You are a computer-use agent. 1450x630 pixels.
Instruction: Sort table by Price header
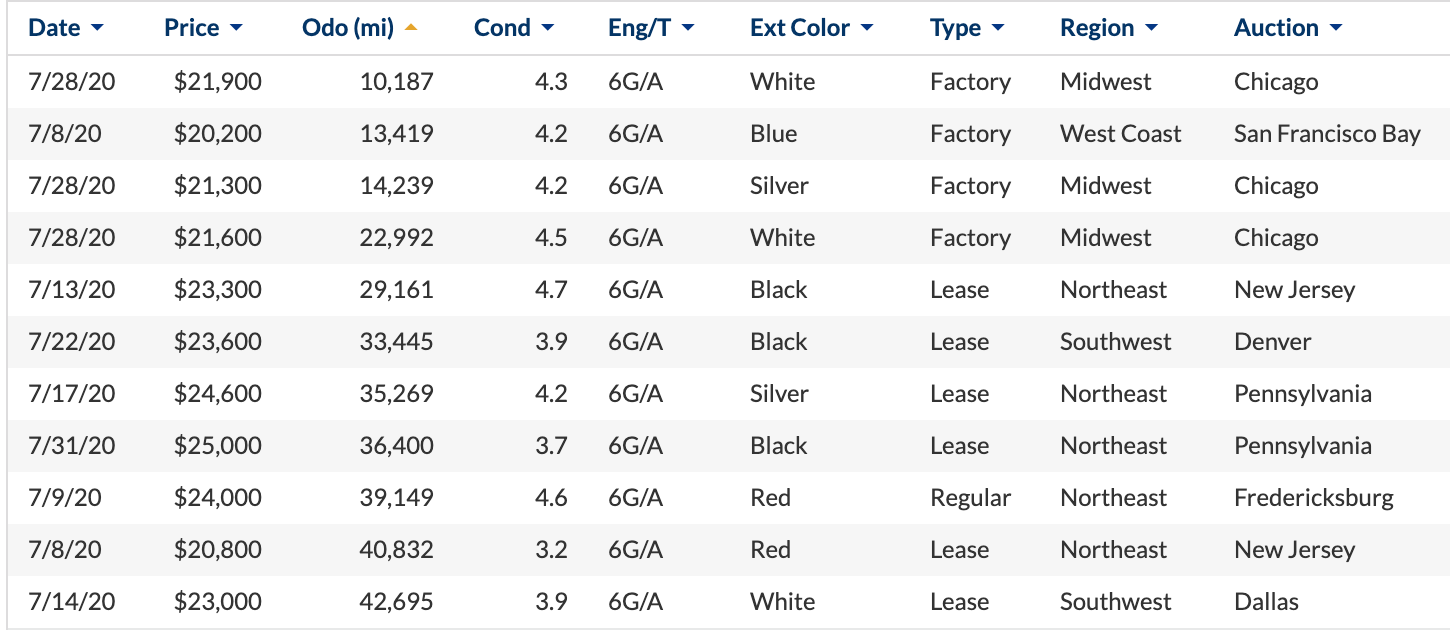tap(192, 28)
